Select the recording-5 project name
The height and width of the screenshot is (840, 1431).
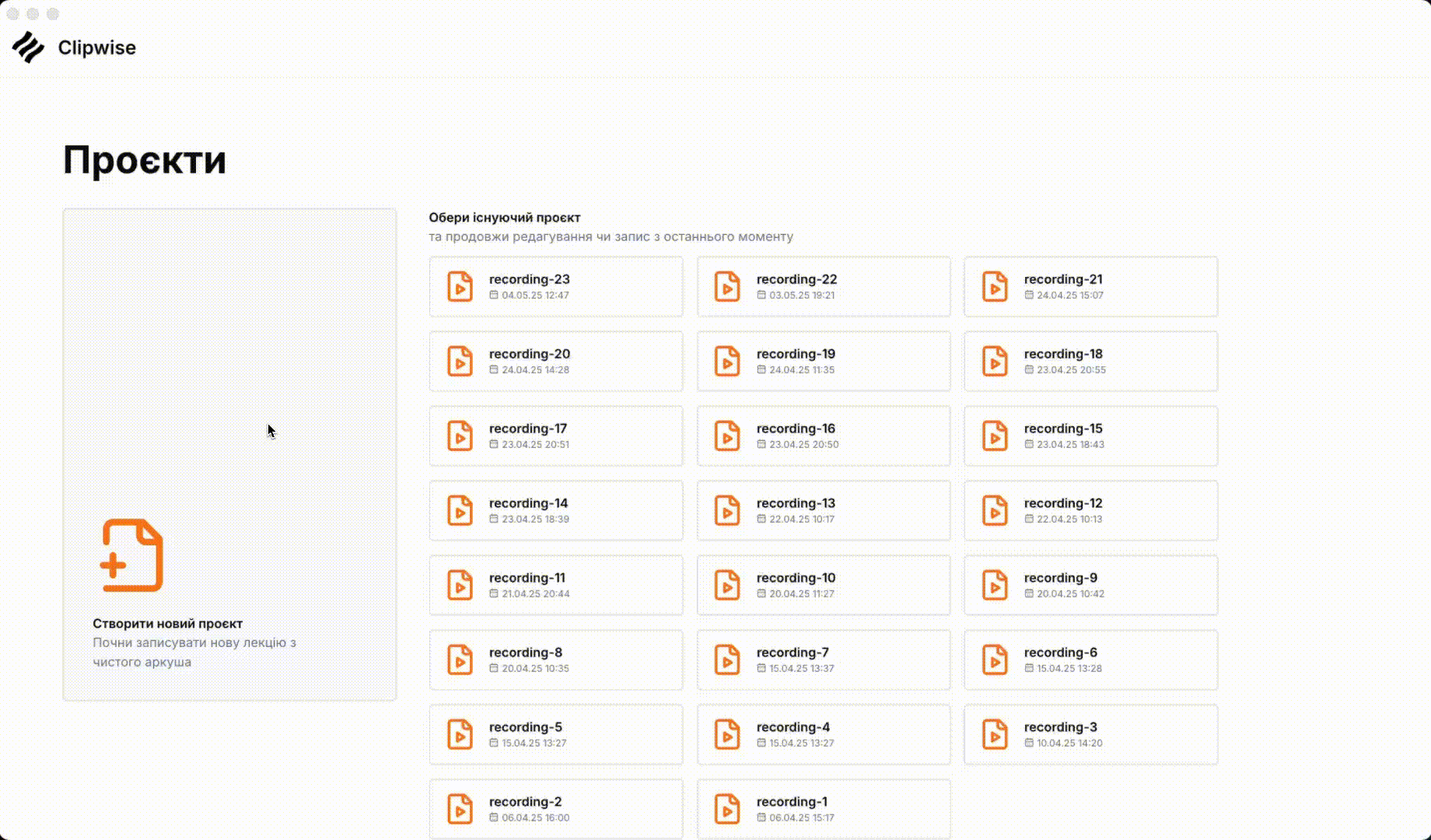pos(526,727)
